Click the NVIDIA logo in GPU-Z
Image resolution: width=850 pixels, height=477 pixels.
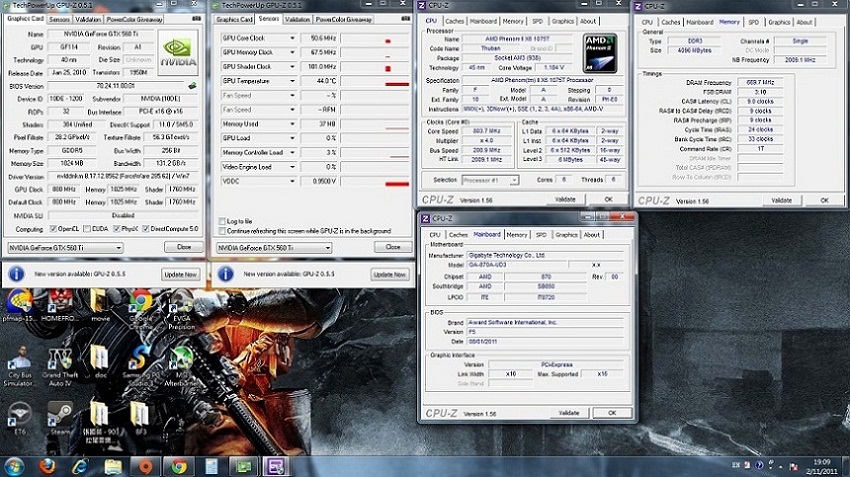(x=178, y=52)
